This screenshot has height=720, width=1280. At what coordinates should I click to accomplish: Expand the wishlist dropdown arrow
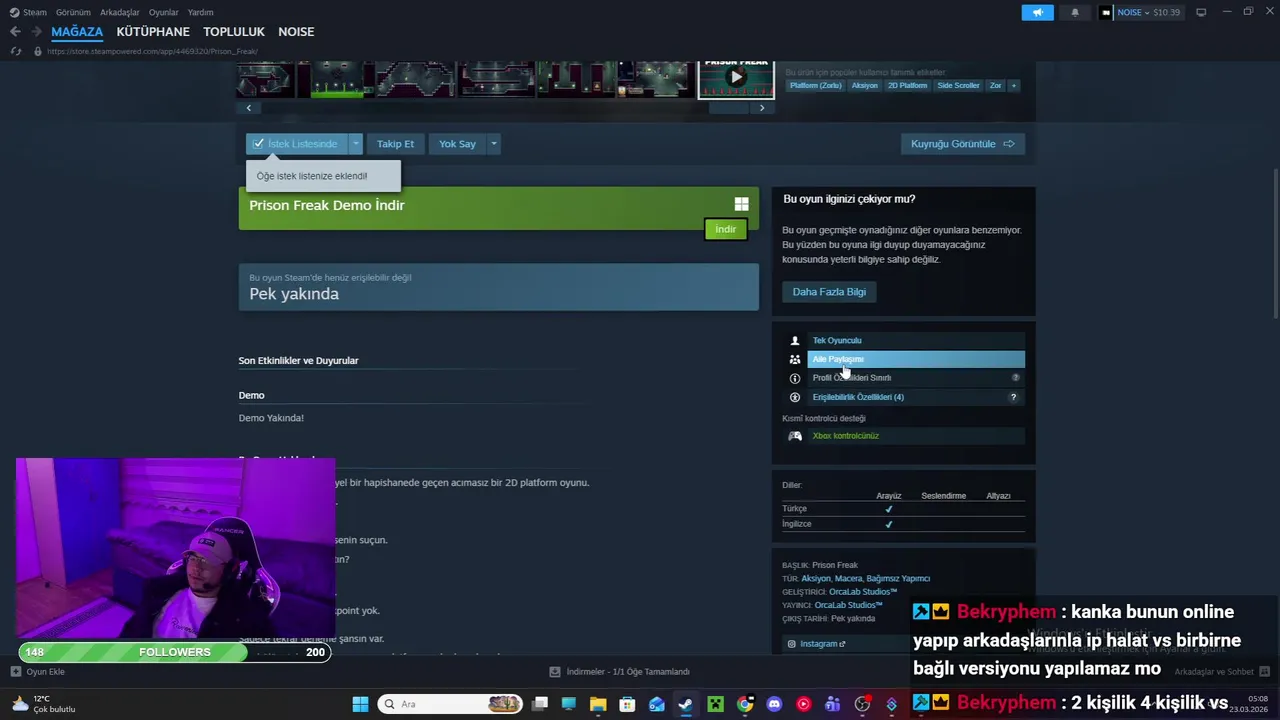tap(355, 144)
